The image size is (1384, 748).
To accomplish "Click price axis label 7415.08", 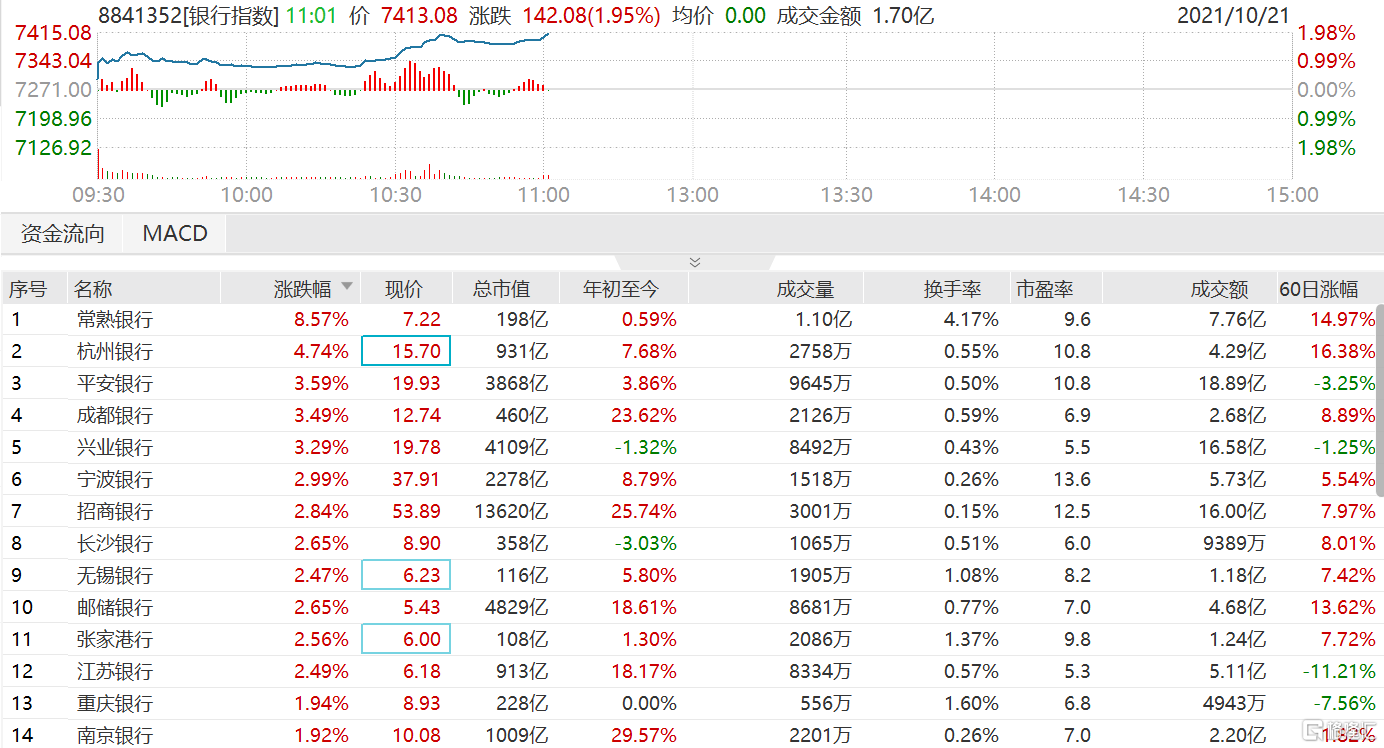I will pos(54,33).
